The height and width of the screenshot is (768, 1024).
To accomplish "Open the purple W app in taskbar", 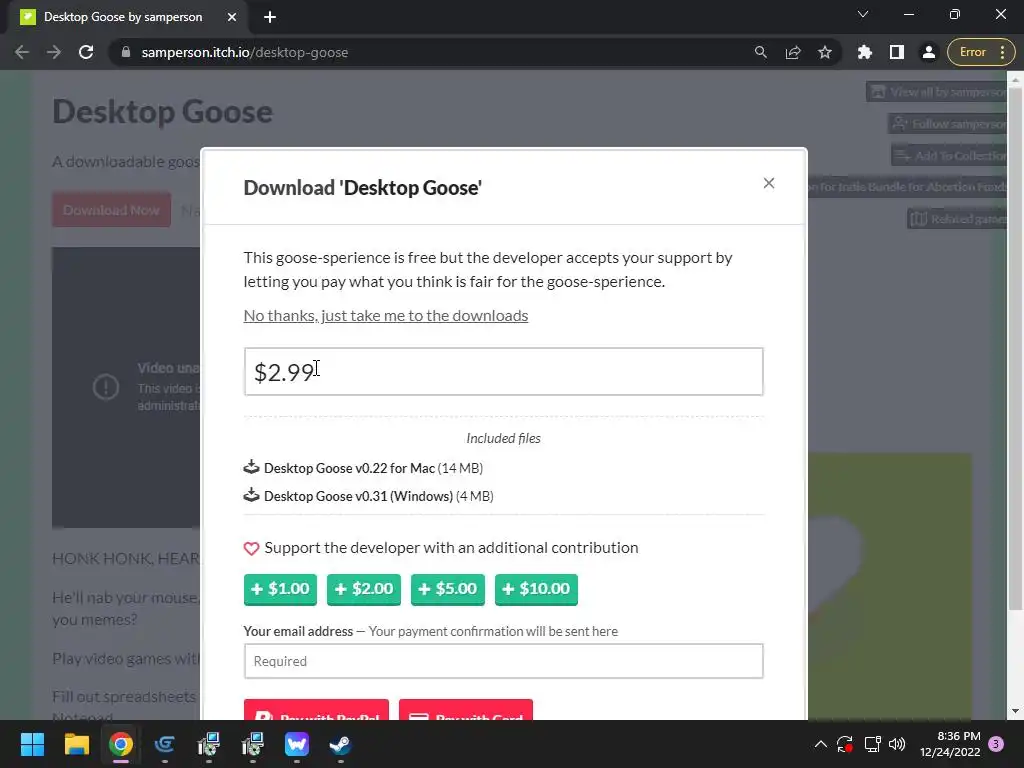I will pyautogui.click(x=296, y=744).
